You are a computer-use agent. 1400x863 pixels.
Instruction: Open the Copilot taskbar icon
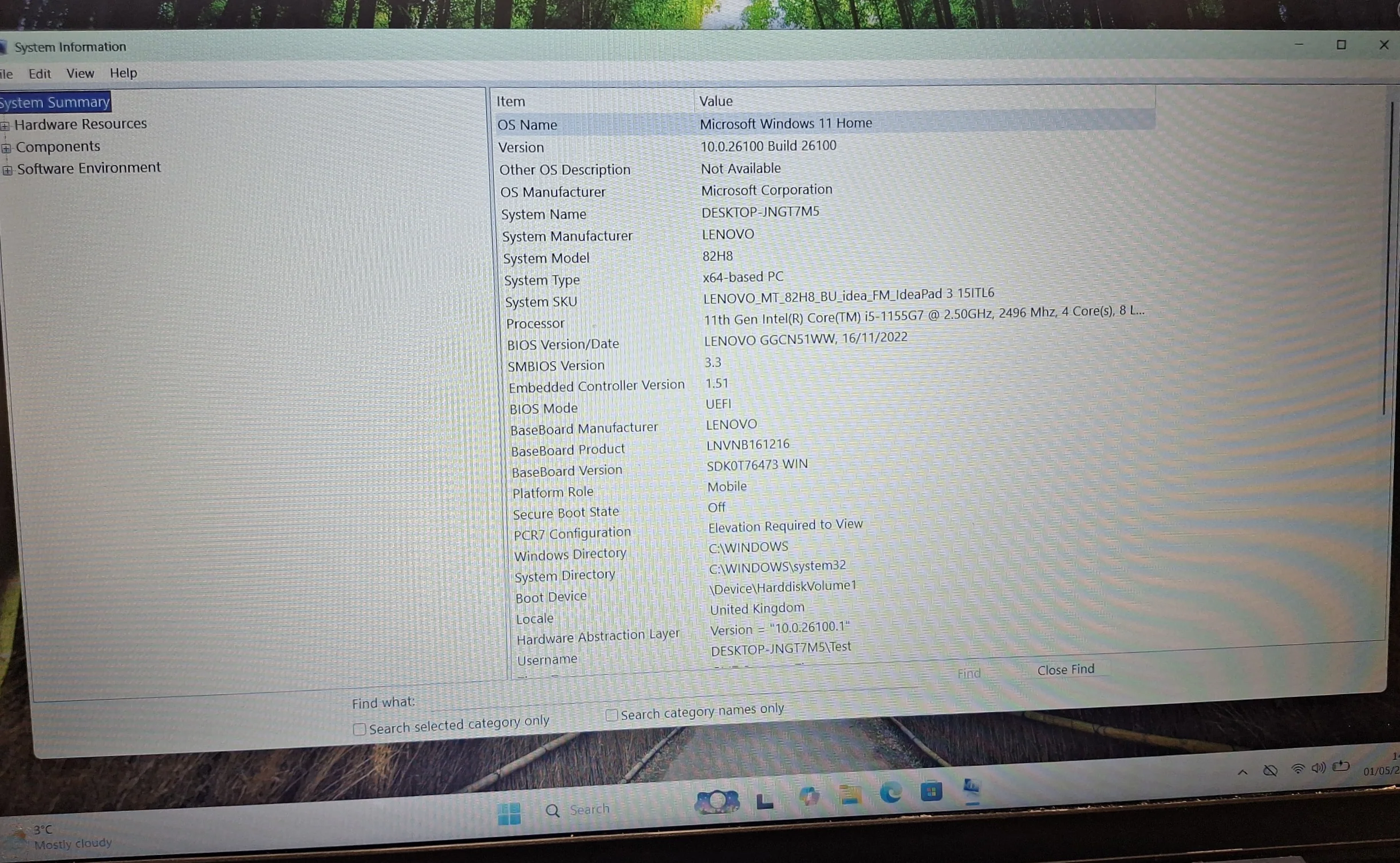click(809, 797)
